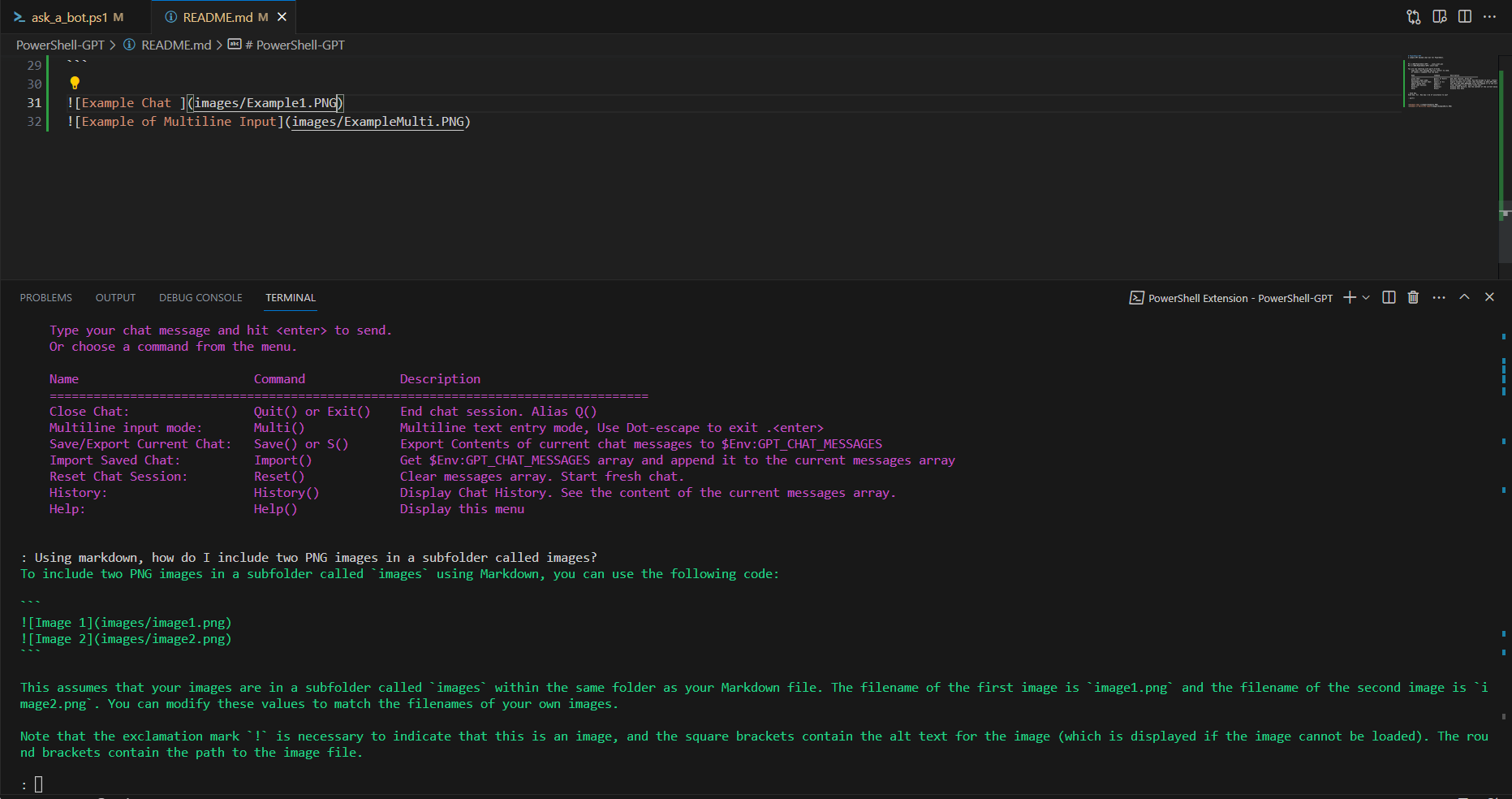This screenshot has height=799, width=1512.
Task: Click README.md in the breadcrumb
Action: point(176,45)
